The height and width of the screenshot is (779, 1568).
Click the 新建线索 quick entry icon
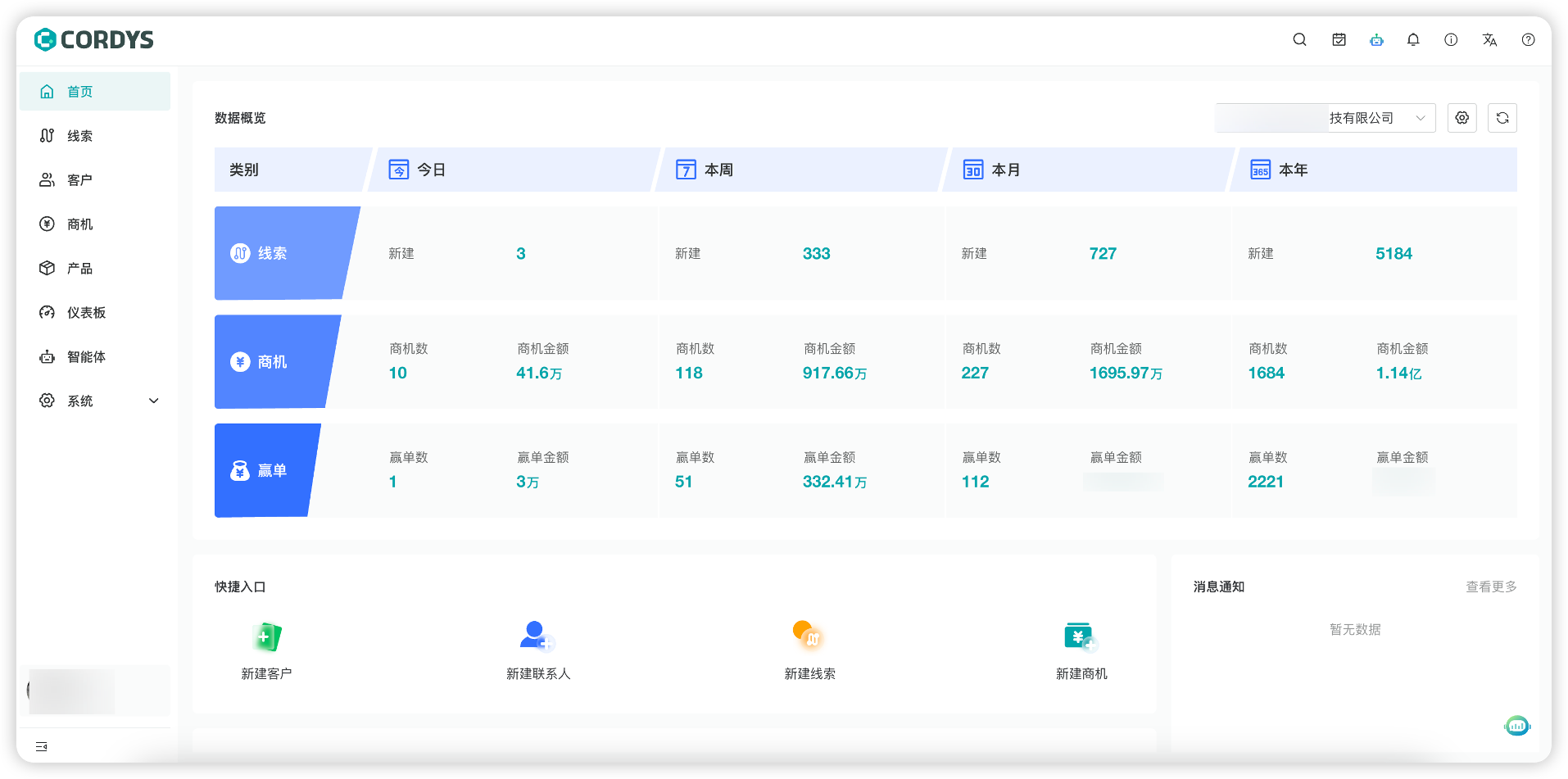(809, 636)
